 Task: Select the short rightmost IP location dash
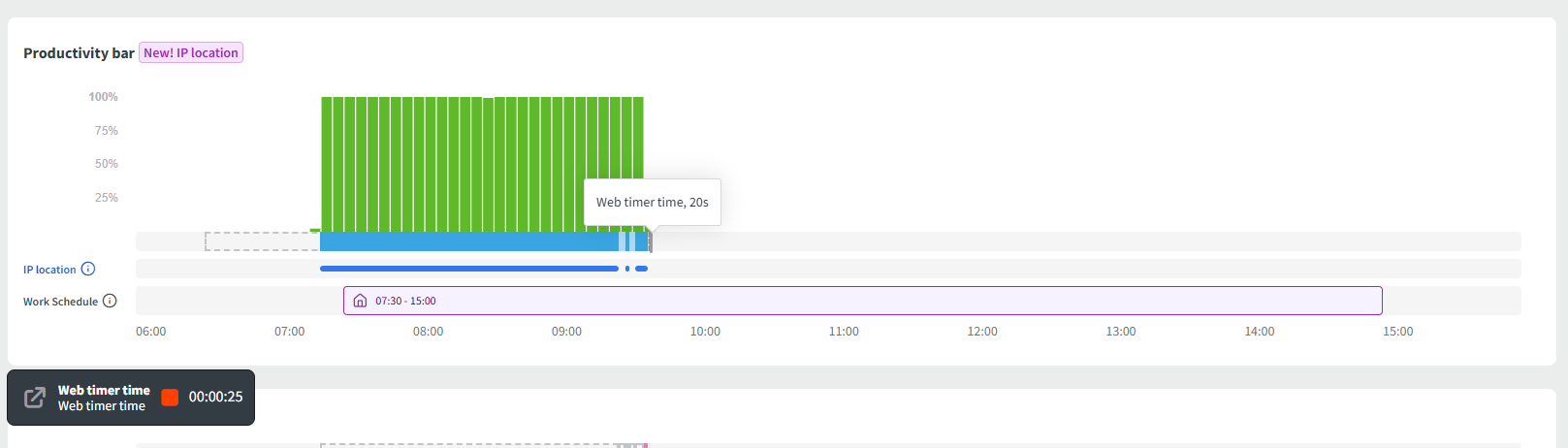click(x=641, y=269)
